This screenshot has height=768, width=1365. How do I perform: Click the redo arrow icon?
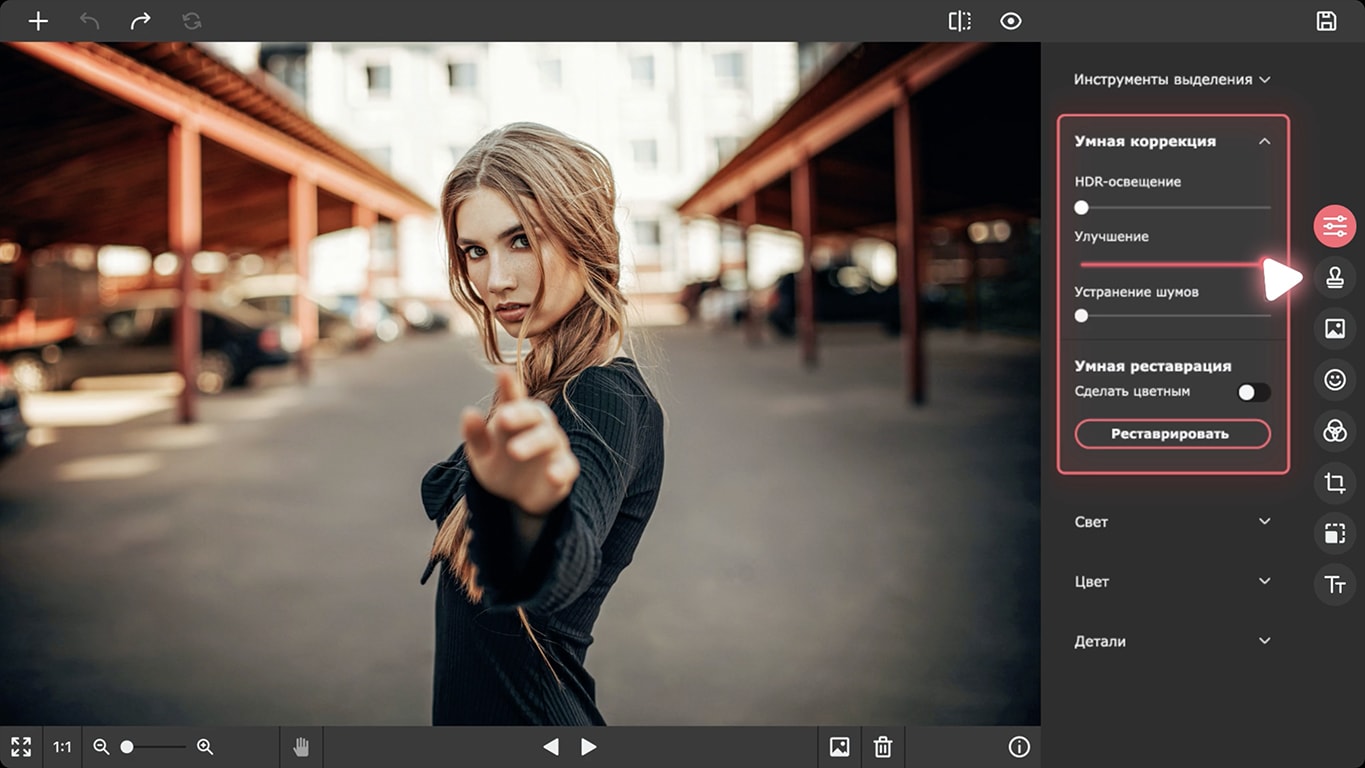[x=140, y=21]
